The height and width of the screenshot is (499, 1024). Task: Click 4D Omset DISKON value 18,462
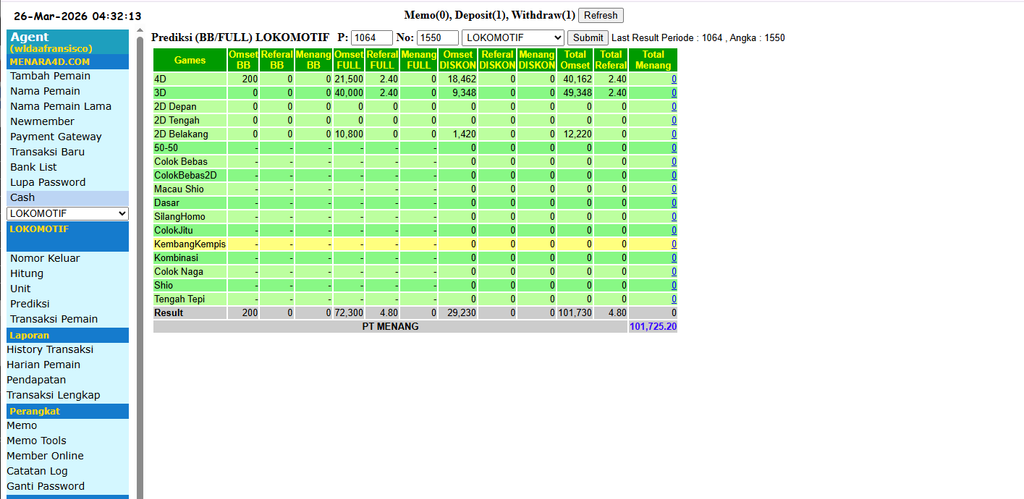[x=462, y=79]
